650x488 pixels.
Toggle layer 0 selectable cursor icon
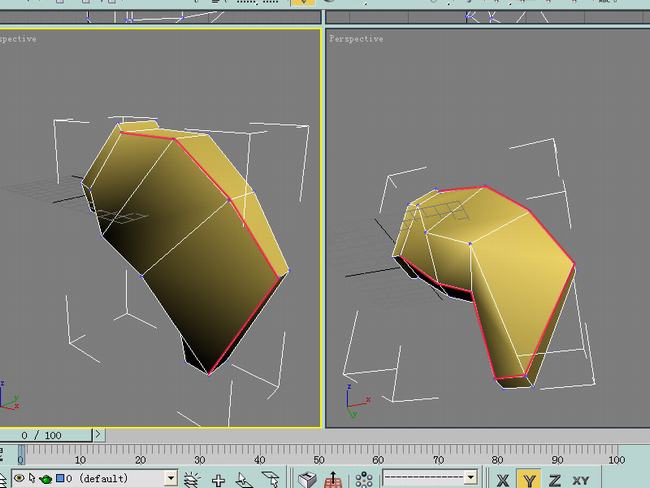click(32, 478)
